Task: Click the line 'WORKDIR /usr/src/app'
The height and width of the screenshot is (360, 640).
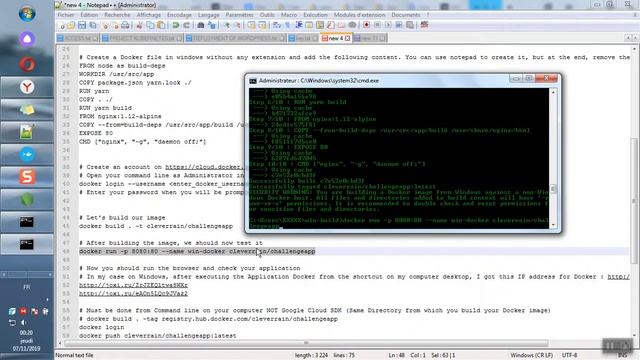Action: (117, 74)
